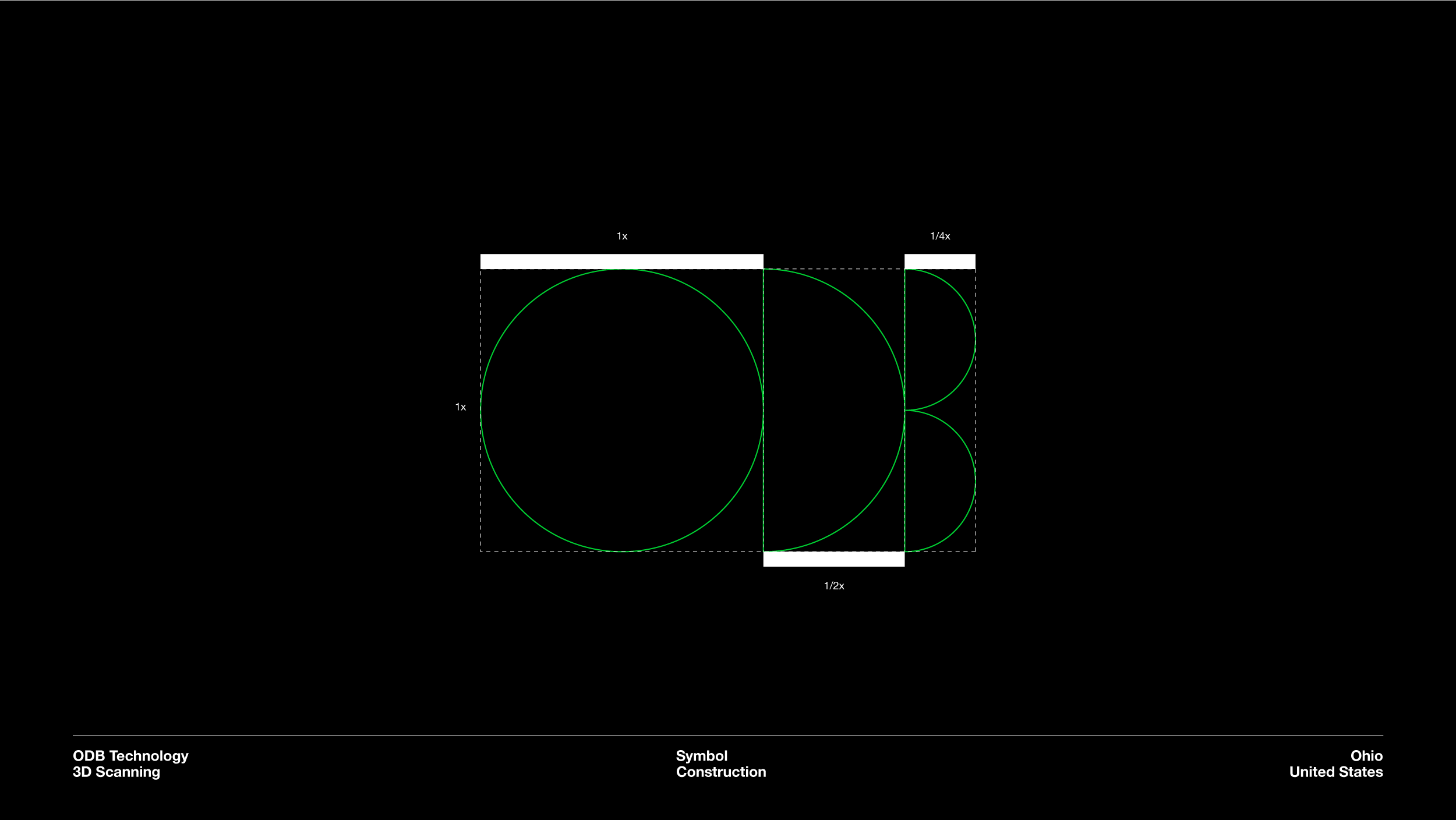Viewport: 1456px width, 820px height.
Task: Click the 1/2x measurement label
Action: click(833, 586)
